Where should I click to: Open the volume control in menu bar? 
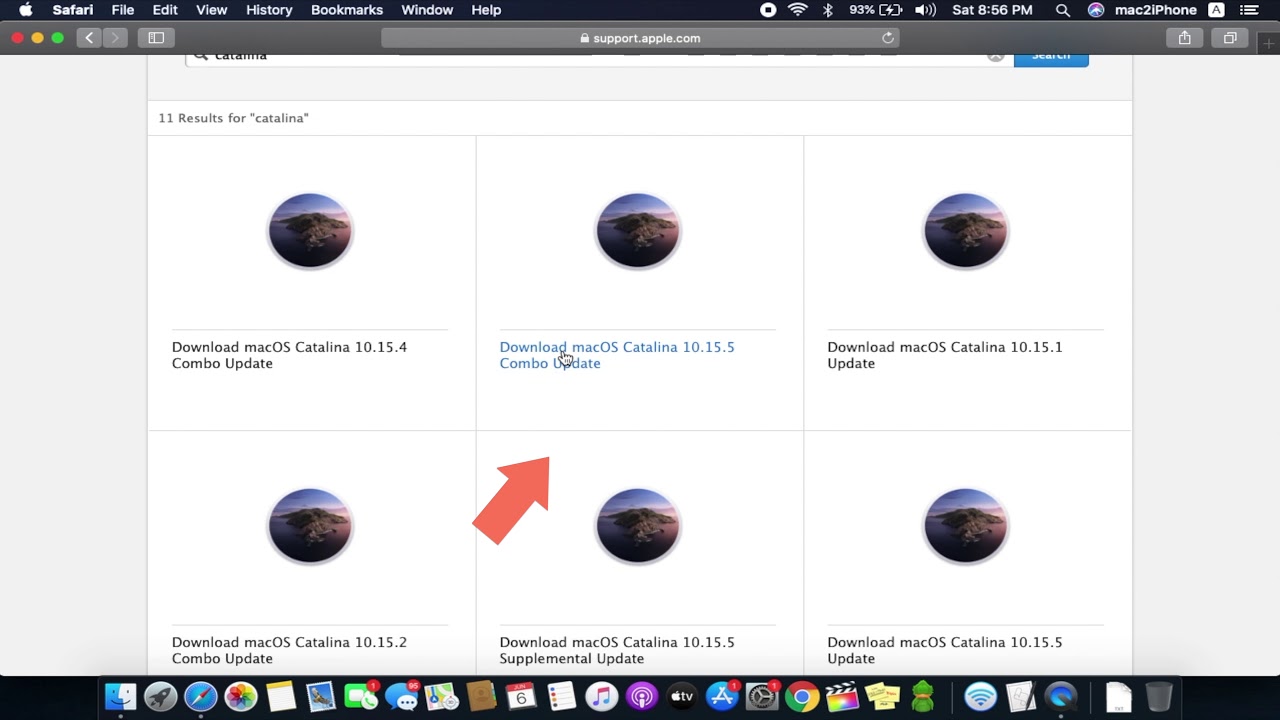click(x=925, y=10)
